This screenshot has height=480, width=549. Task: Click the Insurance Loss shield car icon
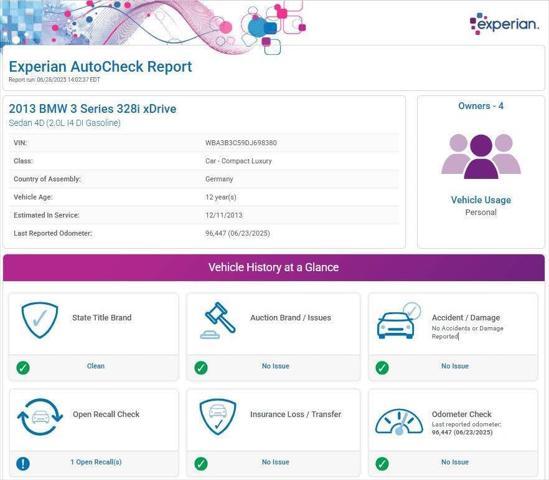tap(218, 417)
